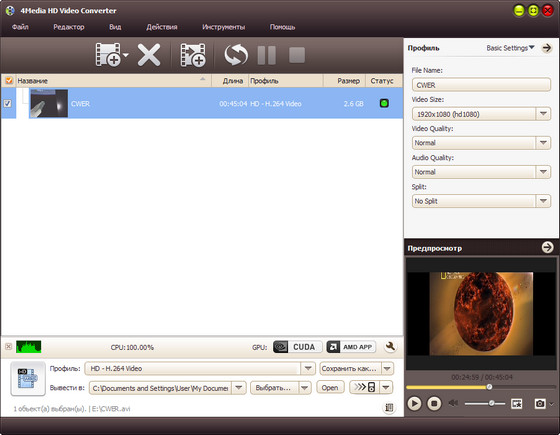
Task: Sort list by Длина column
Action: (x=230, y=81)
